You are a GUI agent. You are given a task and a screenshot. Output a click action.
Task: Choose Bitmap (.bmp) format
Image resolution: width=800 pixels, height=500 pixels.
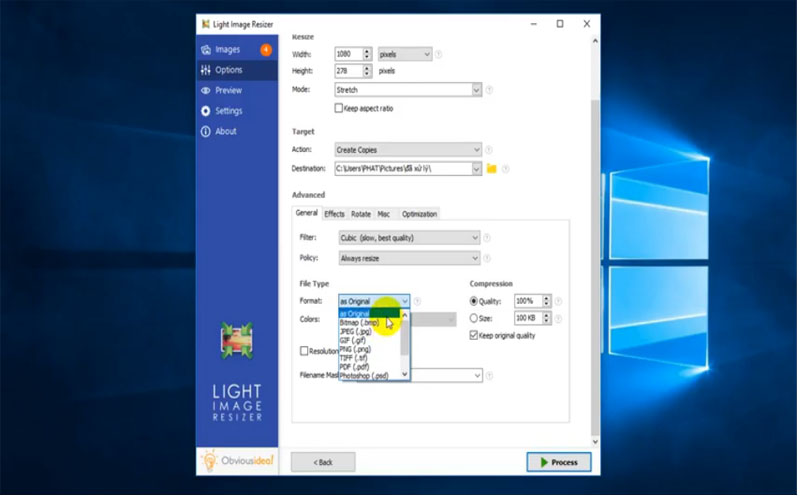pos(370,322)
